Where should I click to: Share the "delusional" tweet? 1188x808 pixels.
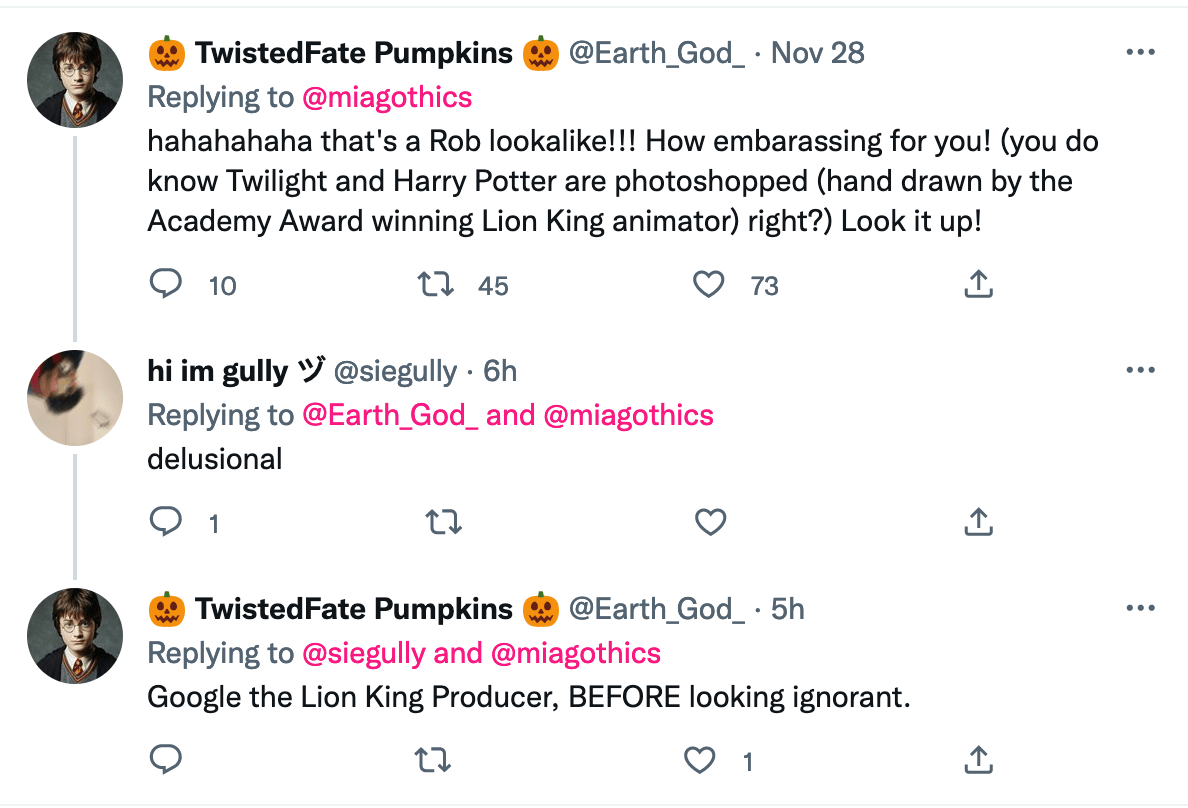(x=978, y=521)
